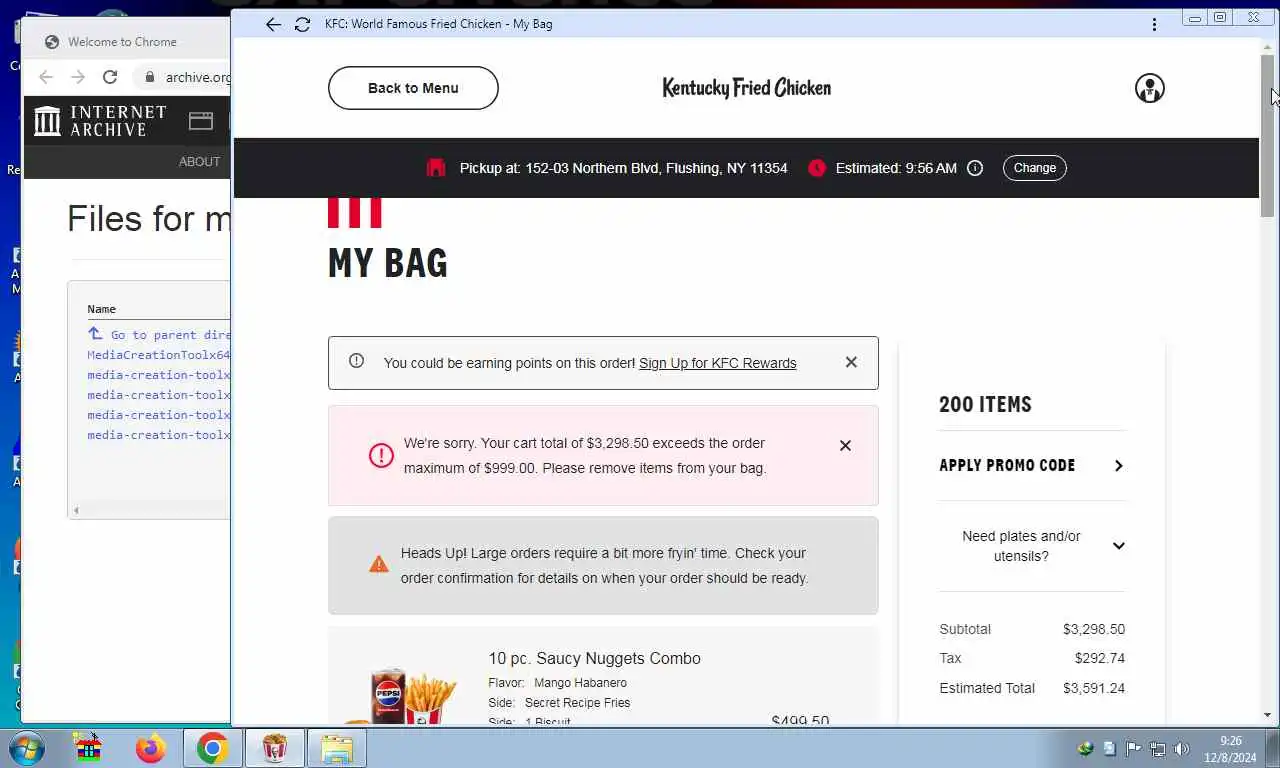Change the pickup location and time

click(1035, 168)
